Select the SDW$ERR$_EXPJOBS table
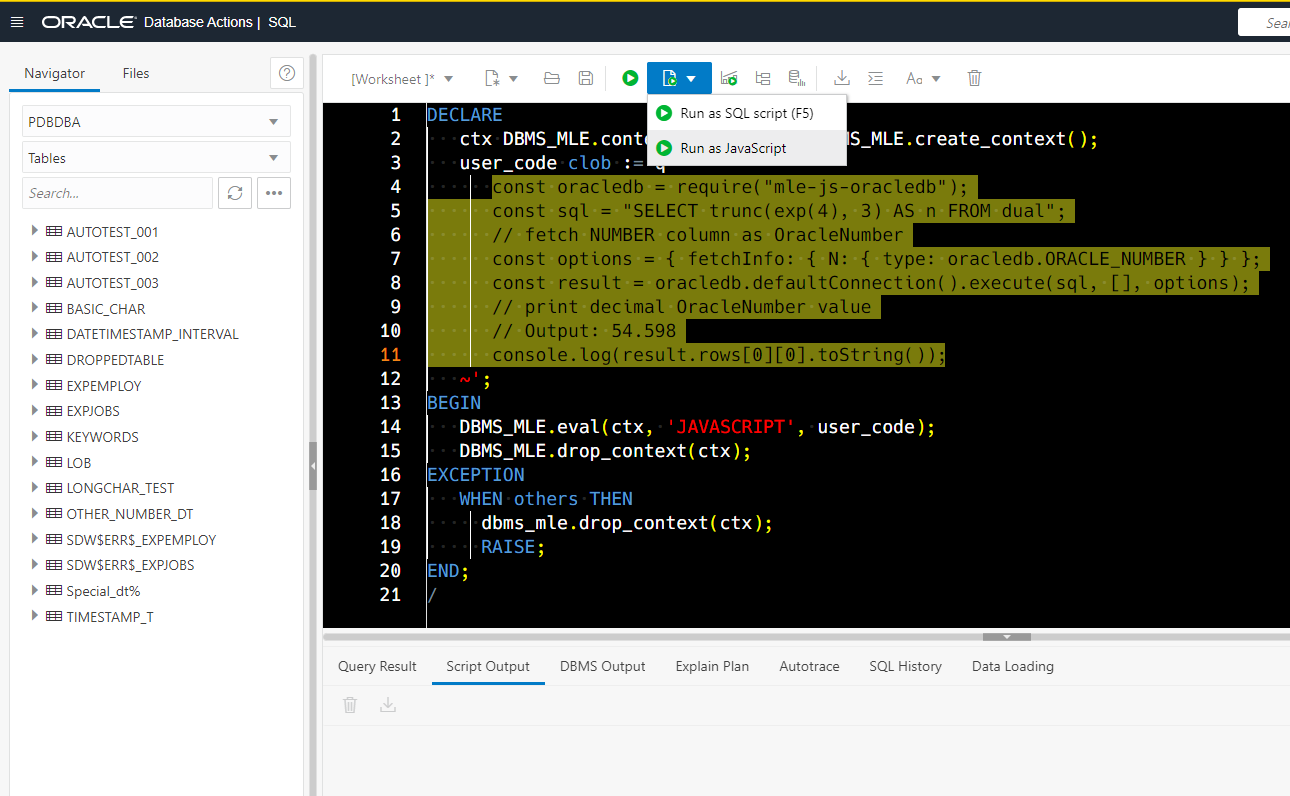Screen dimensions: 1290x796 pos(130,565)
